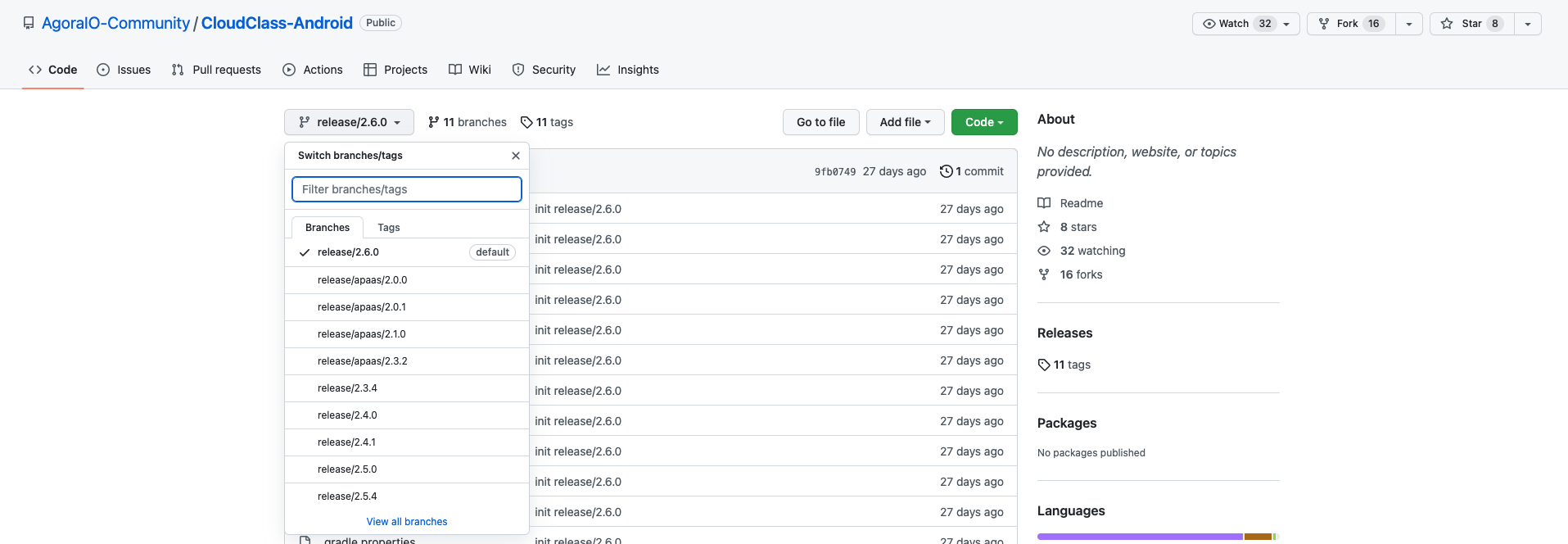Close the Switch branches/tags popup
The width and height of the screenshot is (1568, 544).
(516, 156)
